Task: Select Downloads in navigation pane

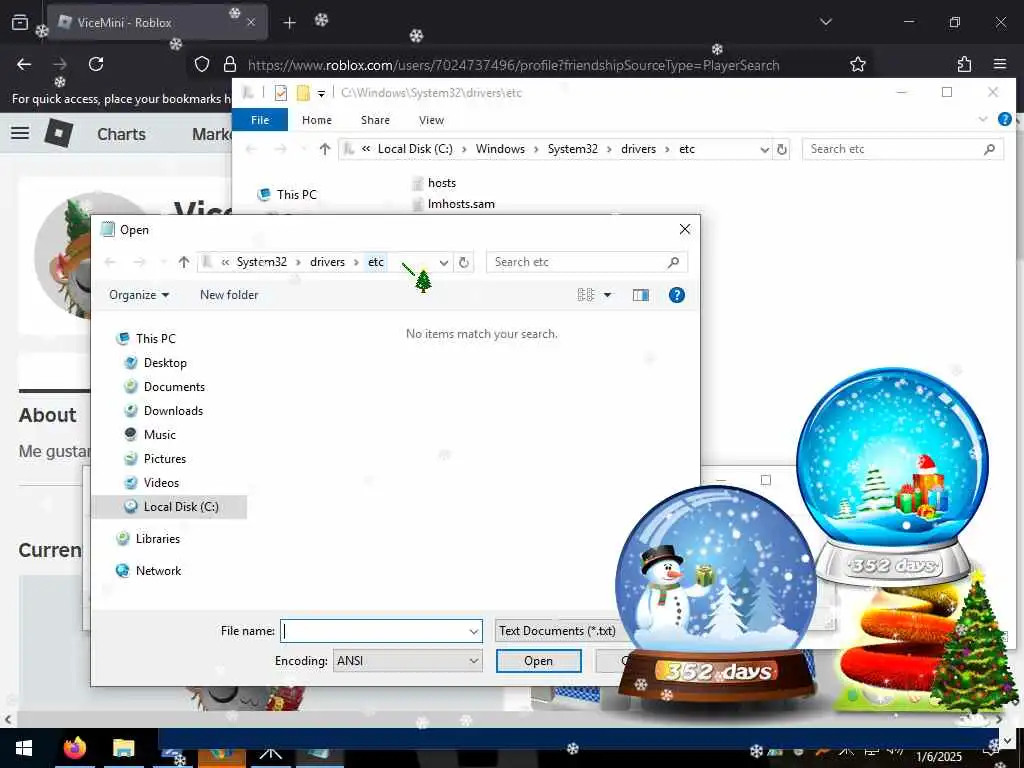Action: [164, 411]
